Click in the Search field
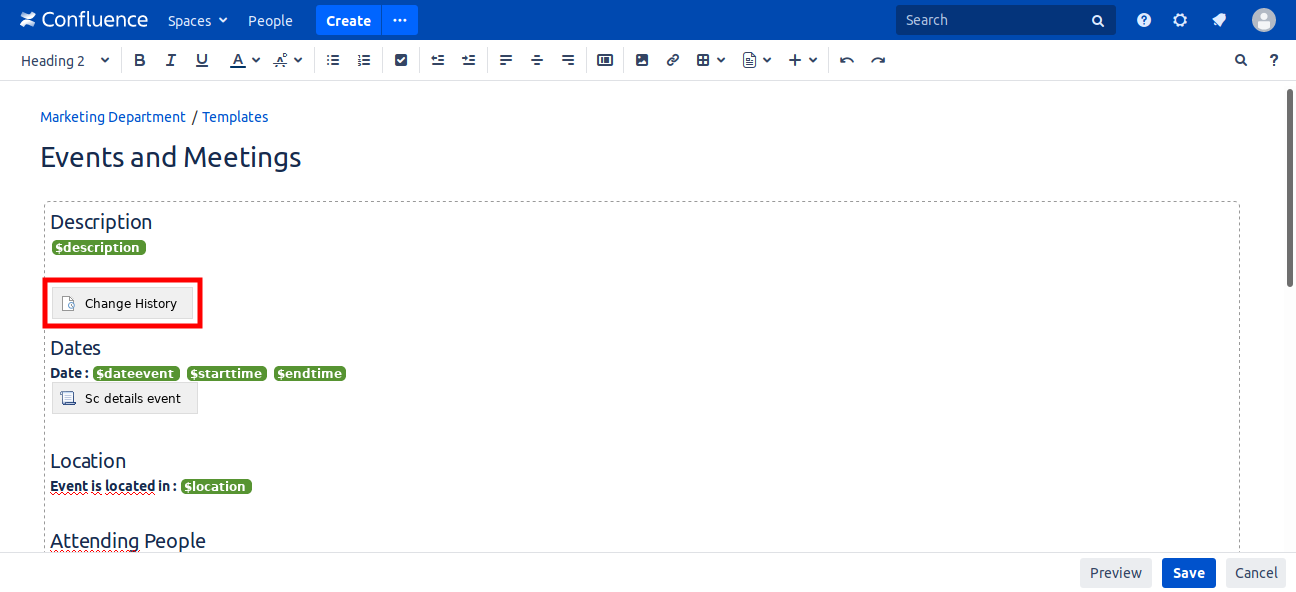Viewport: 1296px width, 592px height. [995, 20]
